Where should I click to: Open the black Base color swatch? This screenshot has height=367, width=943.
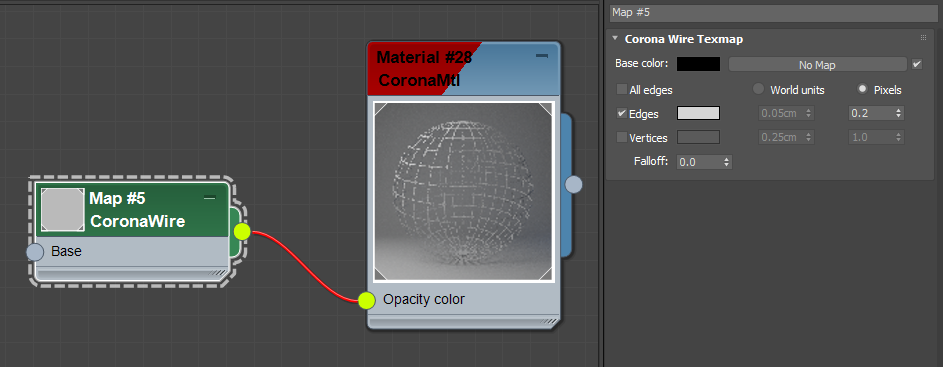[698, 64]
